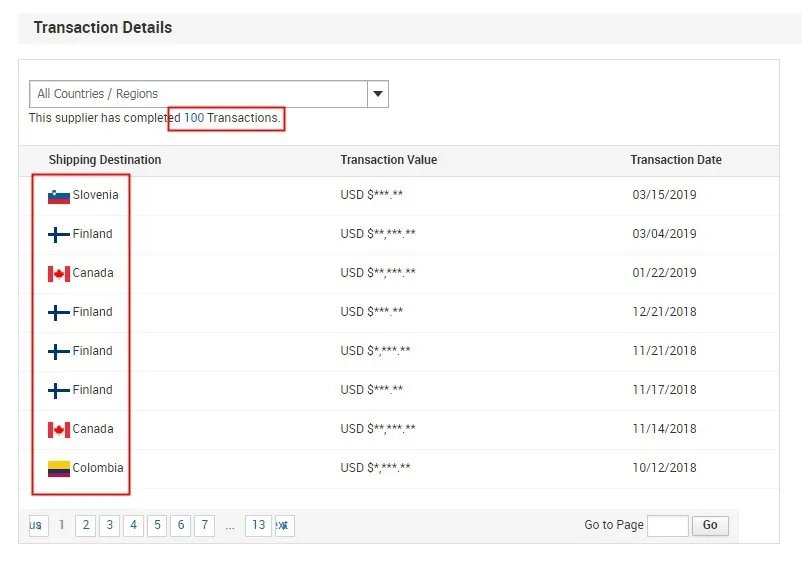Image resolution: width=802 pixels, height=564 pixels.
Task: Open the All Countries / Regions dropdown
Action: pos(198,94)
